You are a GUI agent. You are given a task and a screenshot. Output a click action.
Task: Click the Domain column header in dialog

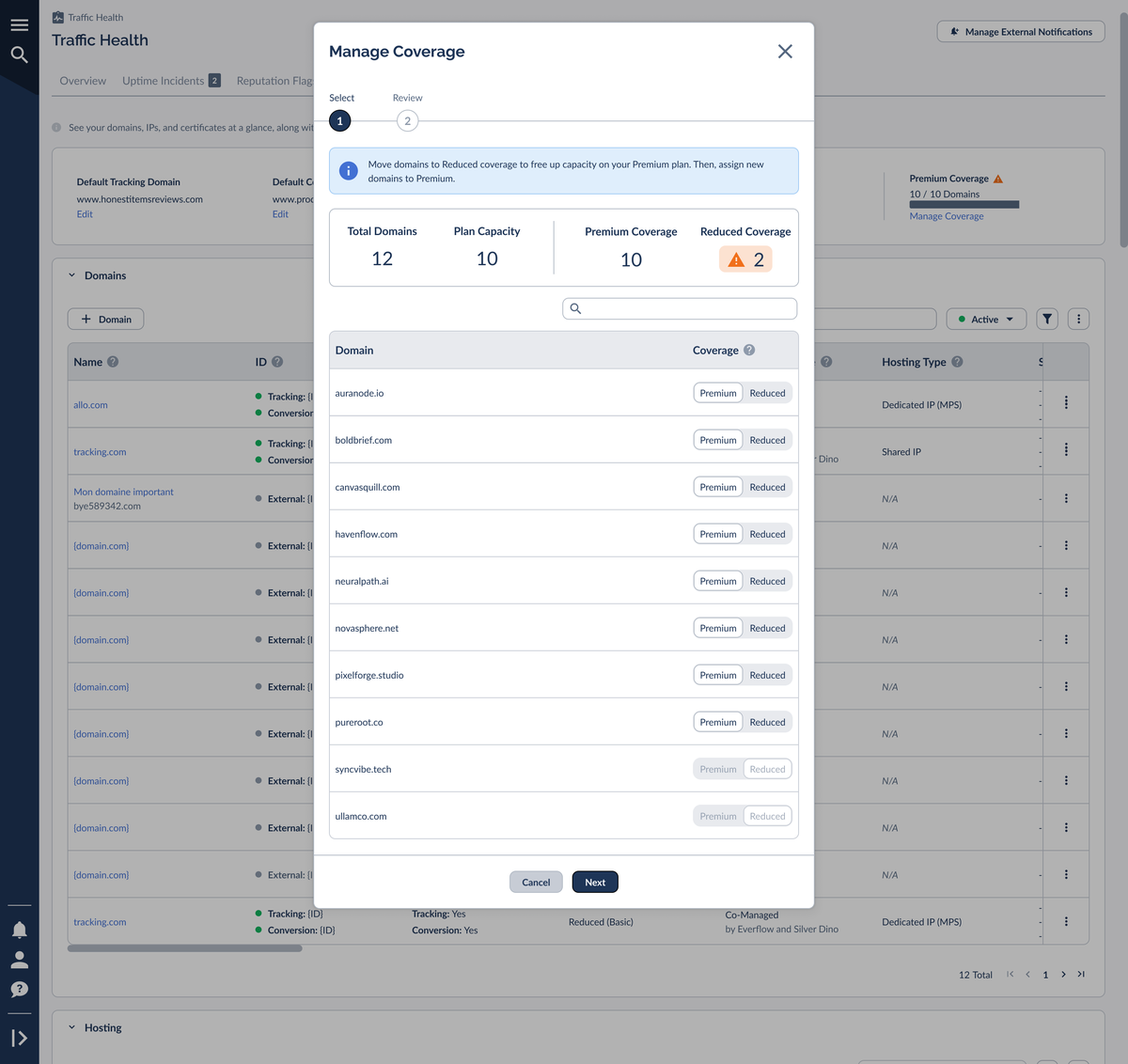pyautogui.click(x=354, y=350)
